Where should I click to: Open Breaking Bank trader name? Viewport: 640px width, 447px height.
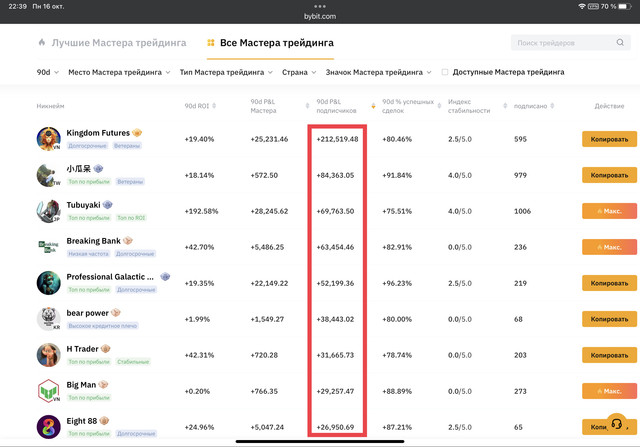pos(93,241)
